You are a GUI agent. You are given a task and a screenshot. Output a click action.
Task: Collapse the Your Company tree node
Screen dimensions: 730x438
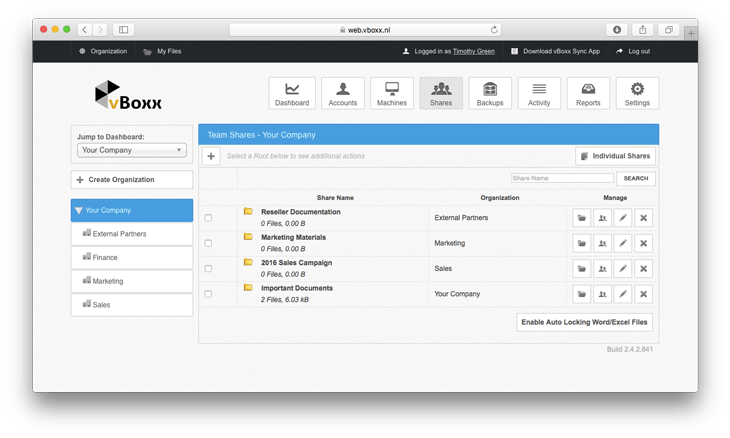pos(79,211)
